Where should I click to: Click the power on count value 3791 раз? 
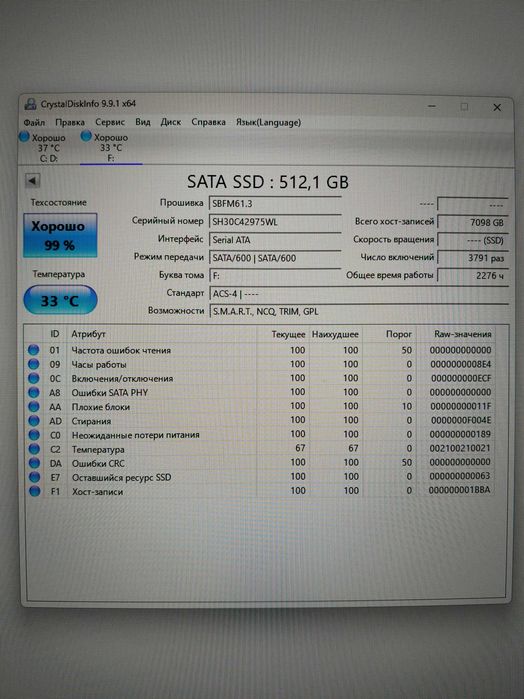(x=472, y=258)
